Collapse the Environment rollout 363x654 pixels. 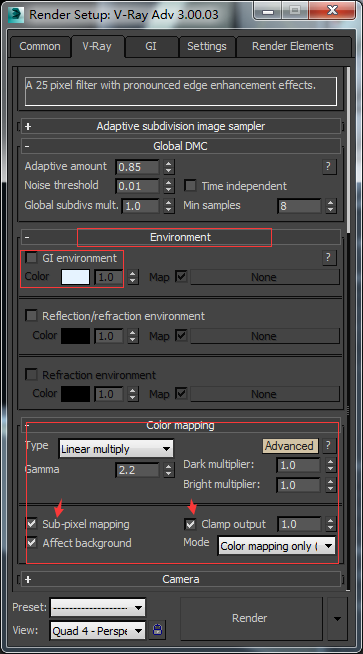[181, 237]
